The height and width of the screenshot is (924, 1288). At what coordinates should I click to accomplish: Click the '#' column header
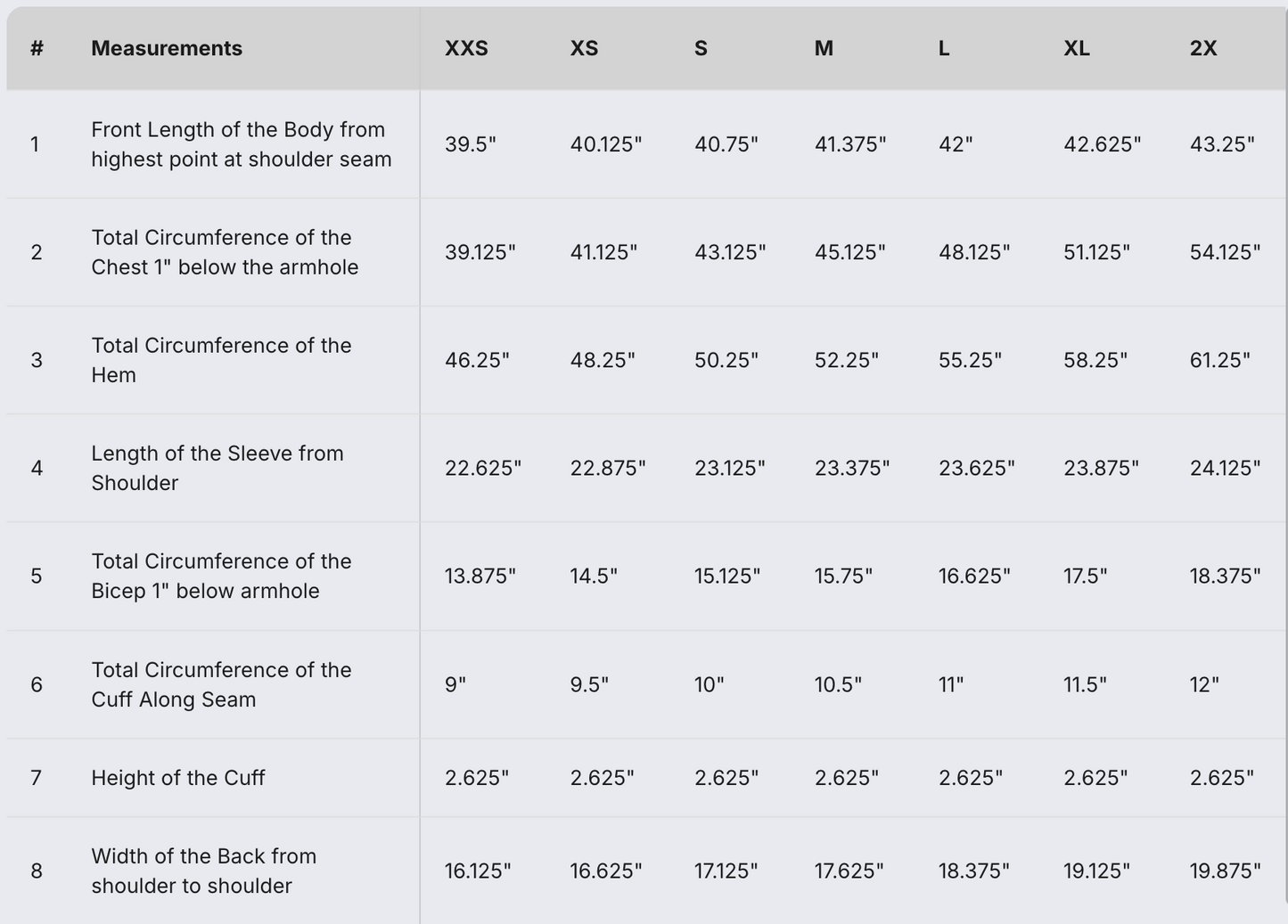(37, 48)
